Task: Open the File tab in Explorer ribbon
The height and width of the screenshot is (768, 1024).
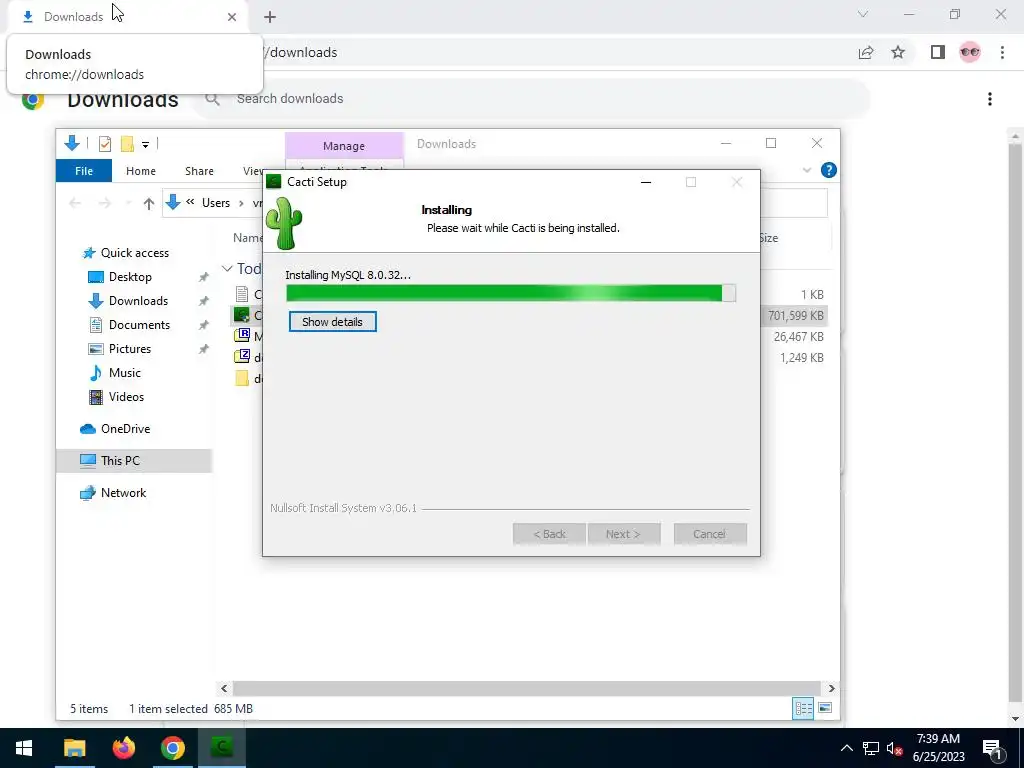Action: (x=84, y=171)
